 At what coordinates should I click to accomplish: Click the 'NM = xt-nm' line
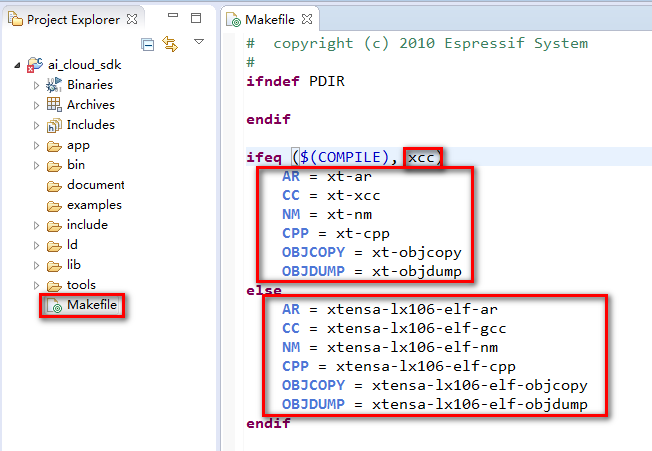tap(327, 214)
